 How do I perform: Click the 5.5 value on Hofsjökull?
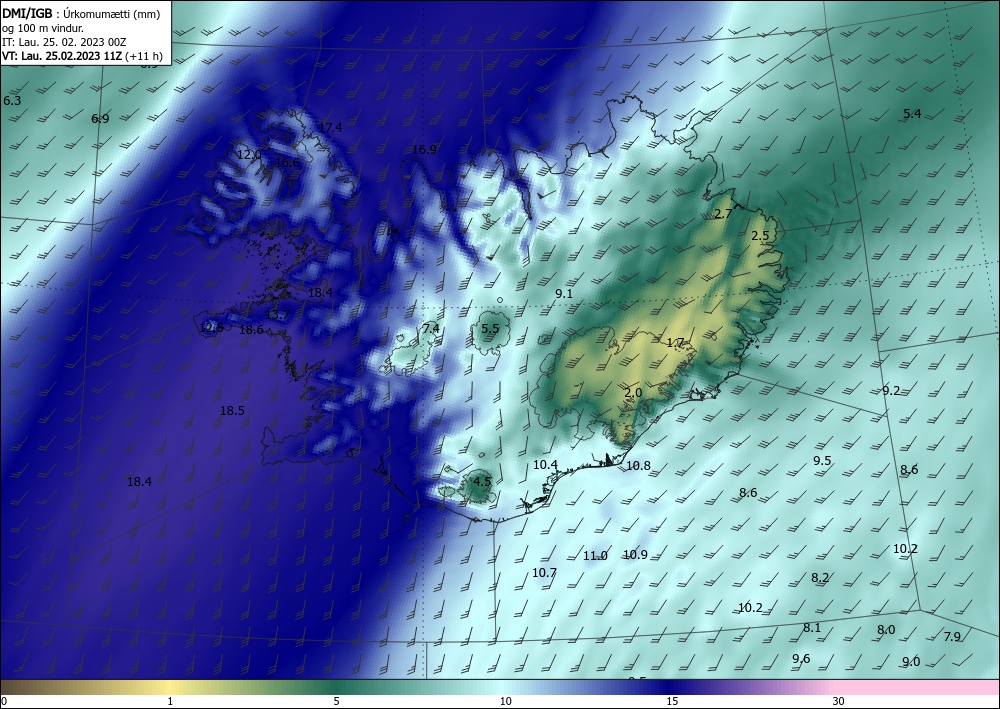pyautogui.click(x=490, y=328)
